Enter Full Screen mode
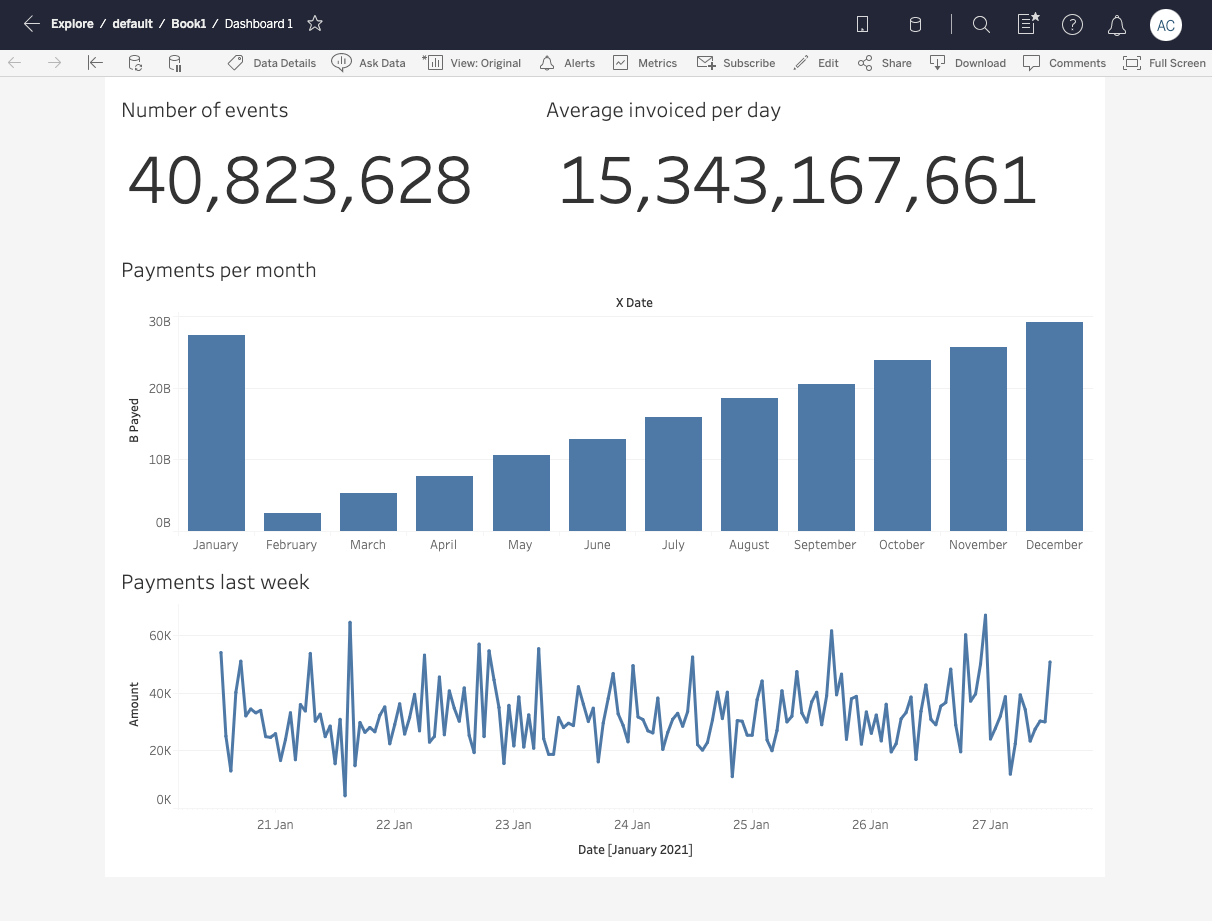This screenshot has width=1212, height=921. (x=1164, y=63)
